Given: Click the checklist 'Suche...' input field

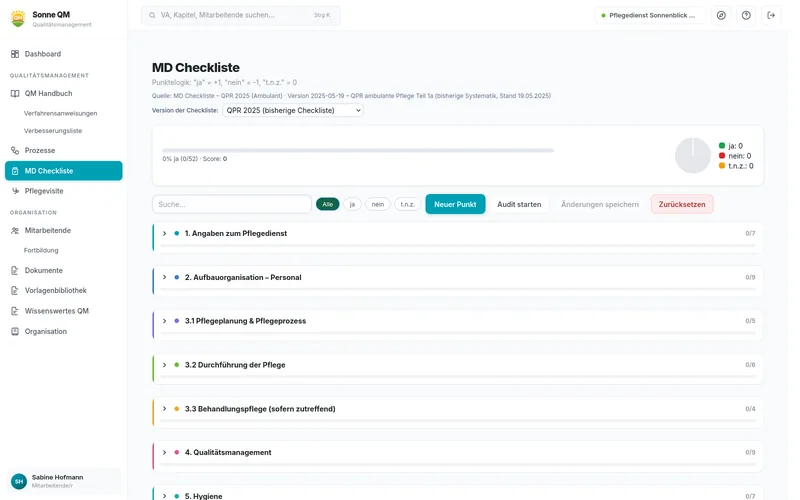Looking at the screenshot, I should tap(232, 204).
